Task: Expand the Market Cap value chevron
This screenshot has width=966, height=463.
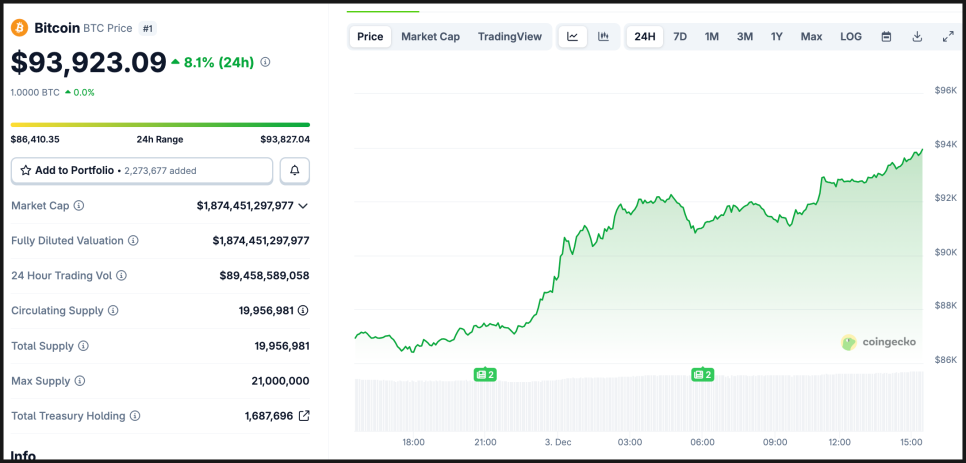Action: click(303, 206)
